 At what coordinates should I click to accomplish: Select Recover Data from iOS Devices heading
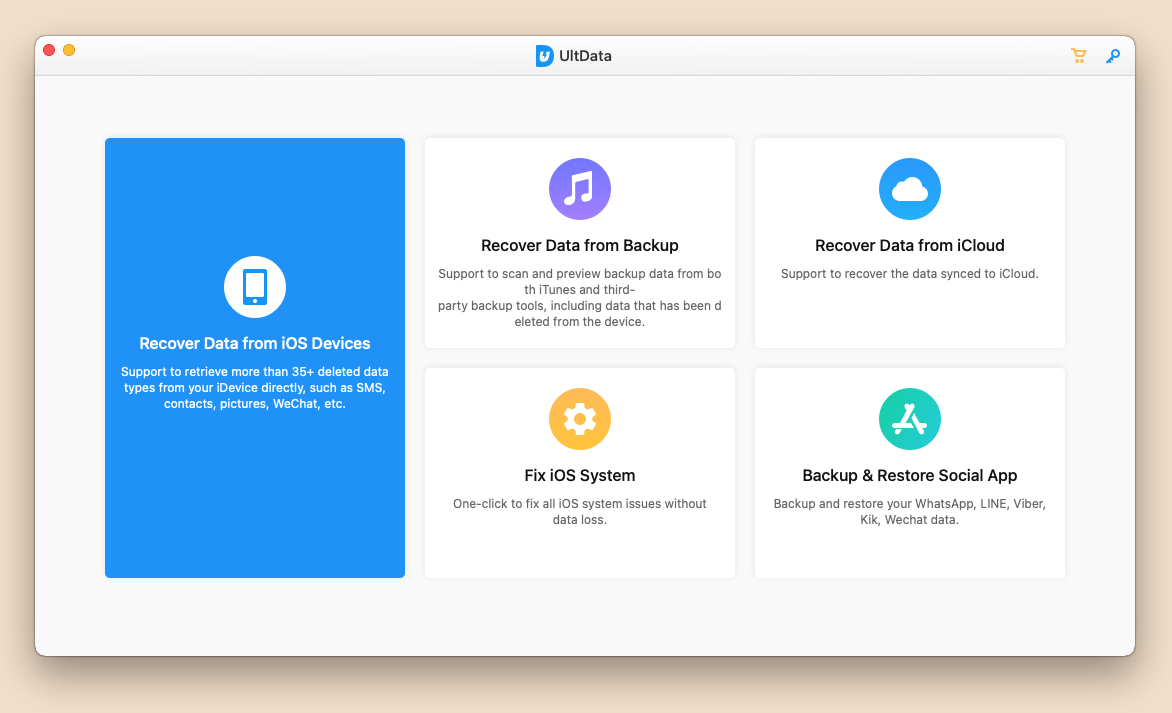pos(255,343)
